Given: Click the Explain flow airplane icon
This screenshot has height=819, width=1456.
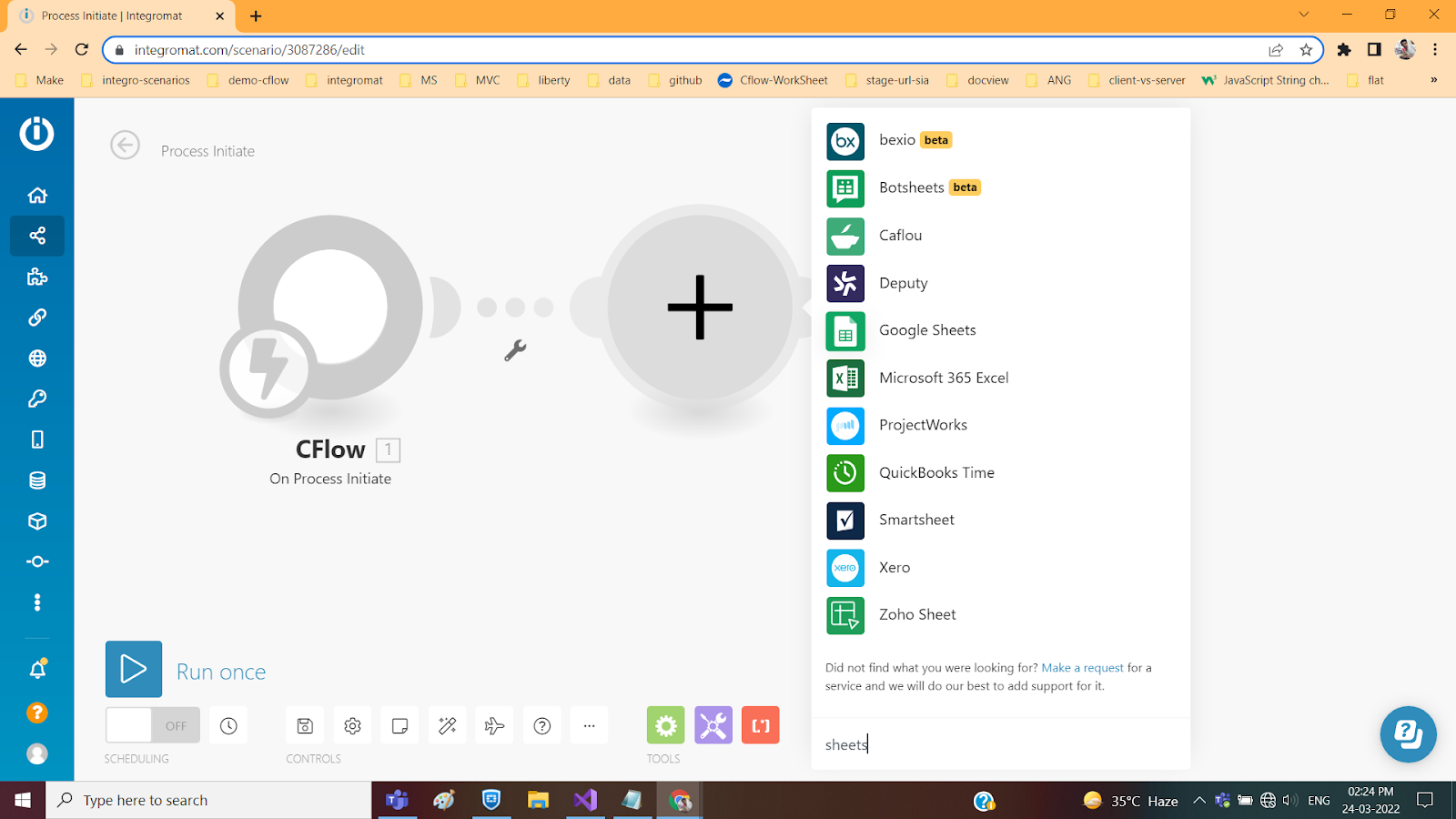Looking at the screenshot, I should click(494, 725).
